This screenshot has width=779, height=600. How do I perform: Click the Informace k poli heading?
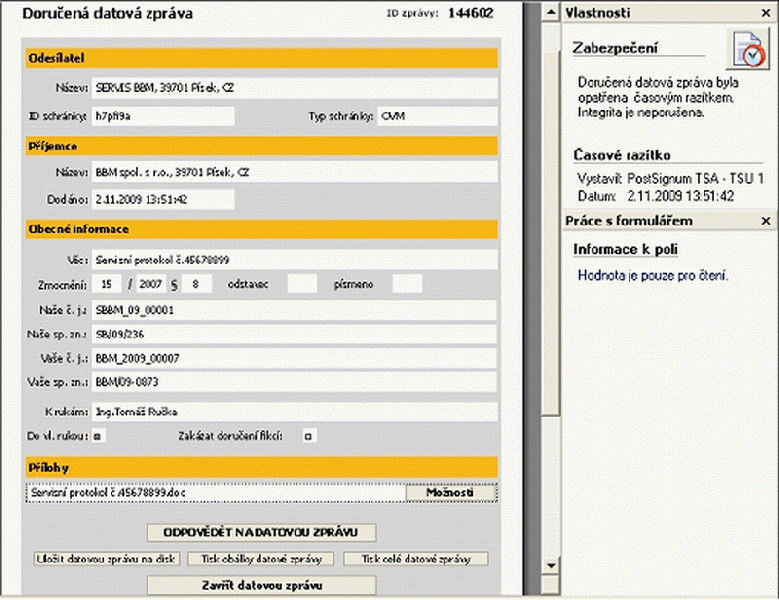click(x=625, y=249)
